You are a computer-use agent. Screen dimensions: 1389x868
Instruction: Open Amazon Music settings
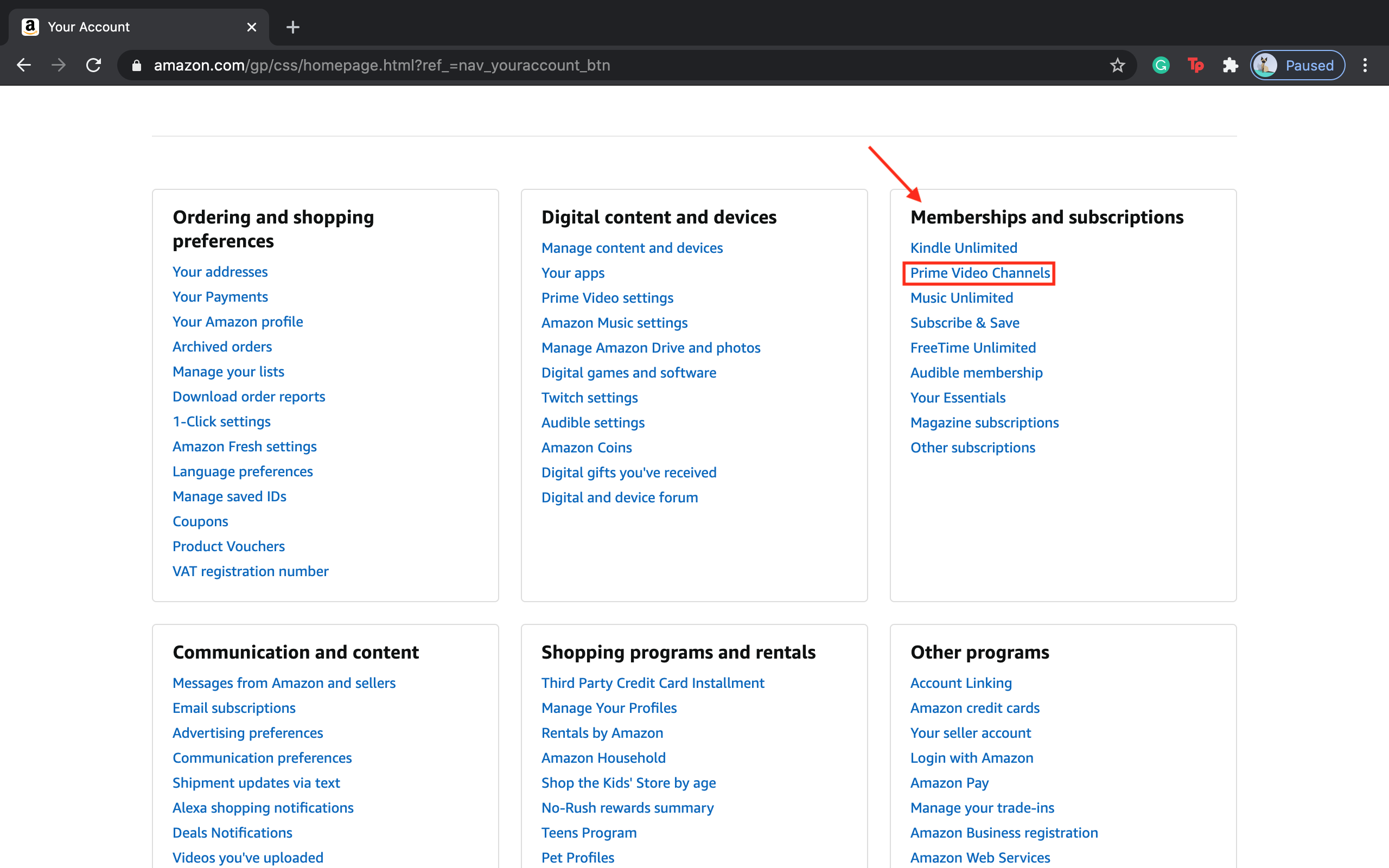point(614,323)
